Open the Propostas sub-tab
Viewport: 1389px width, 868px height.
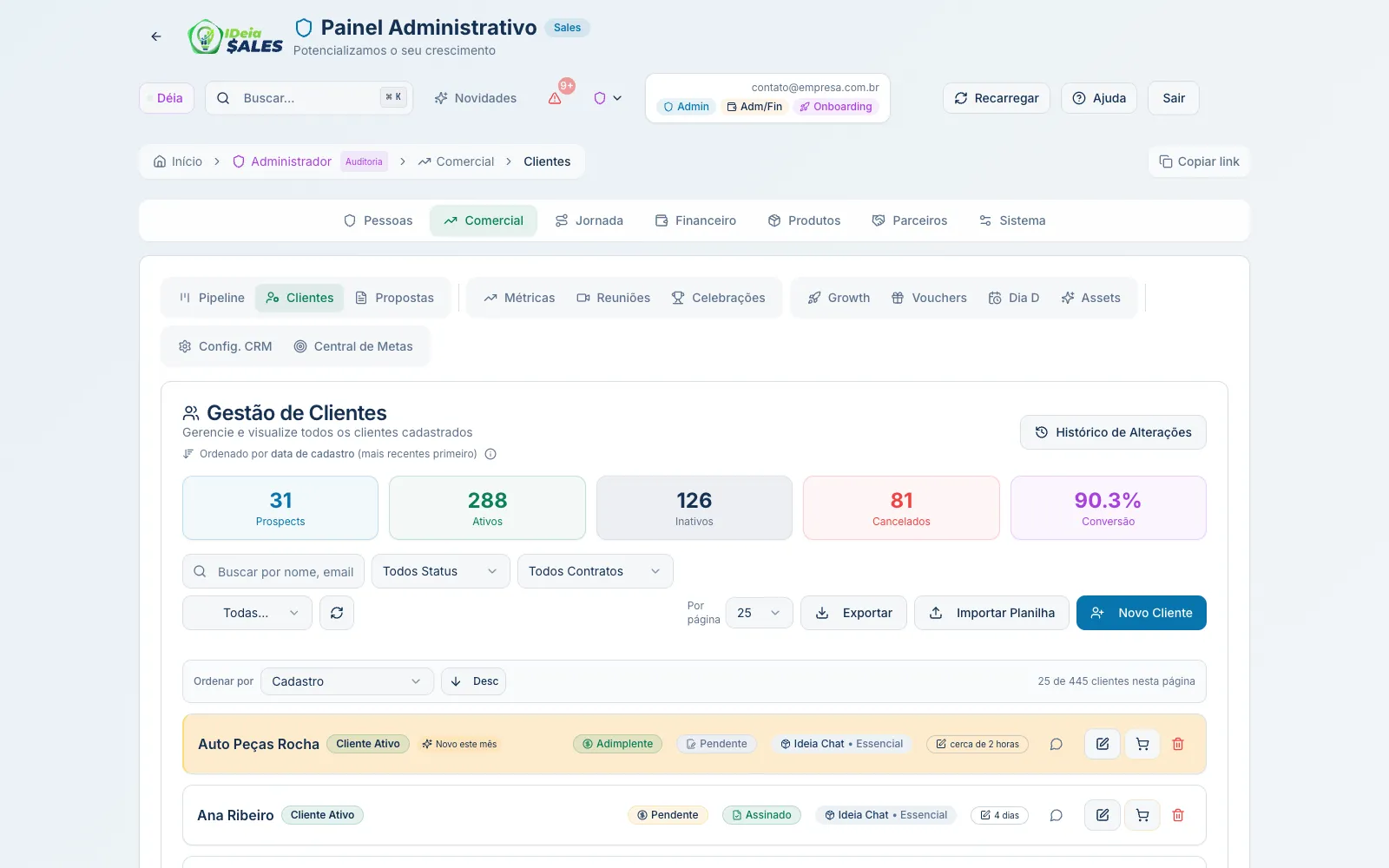(x=395, y=298)
